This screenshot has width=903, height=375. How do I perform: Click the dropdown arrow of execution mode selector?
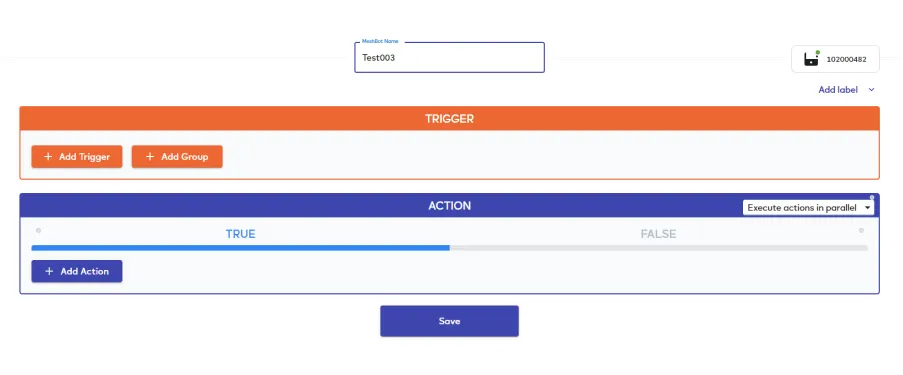click(x=867, y=208)
